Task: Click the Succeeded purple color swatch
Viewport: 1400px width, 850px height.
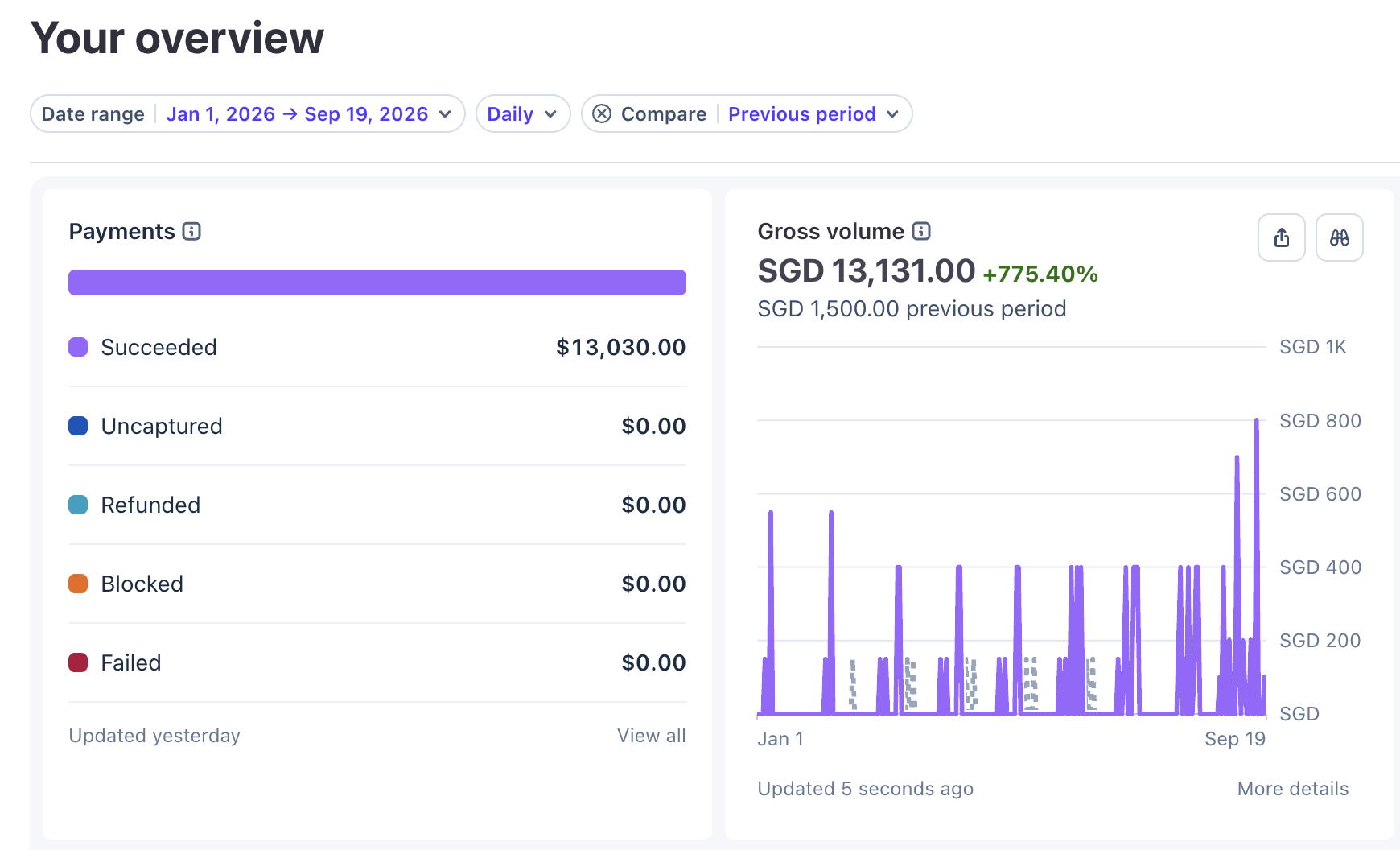Action: (78, 347)
